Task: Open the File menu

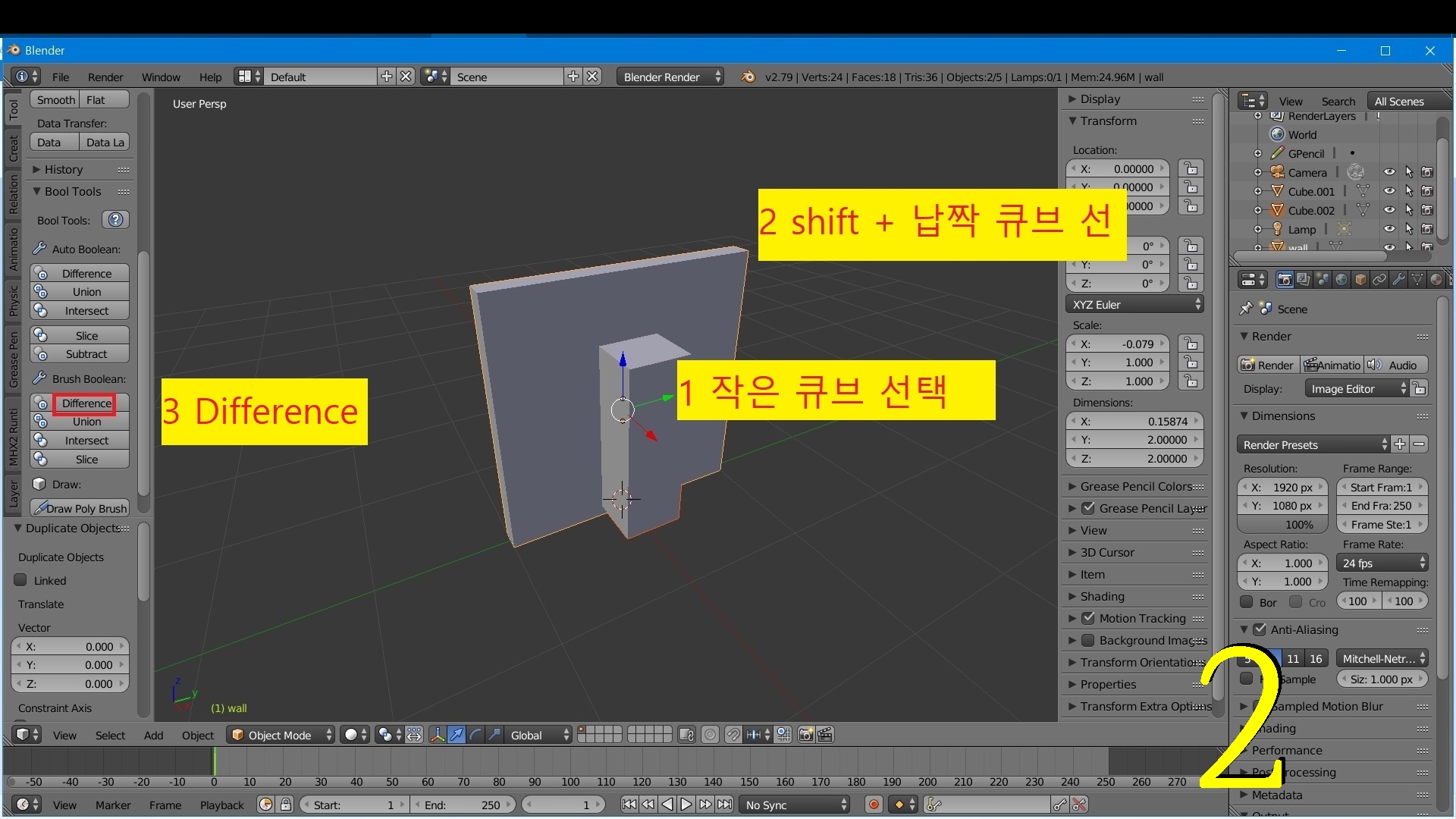Action: pyautogui.click(x=61, y=77)
